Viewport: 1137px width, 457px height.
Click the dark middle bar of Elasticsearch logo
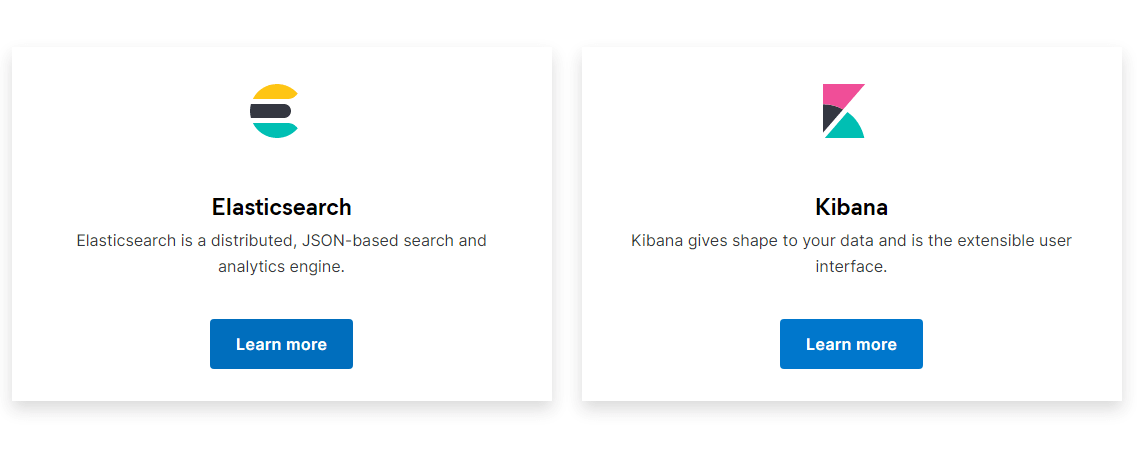(x=270, y=111)
